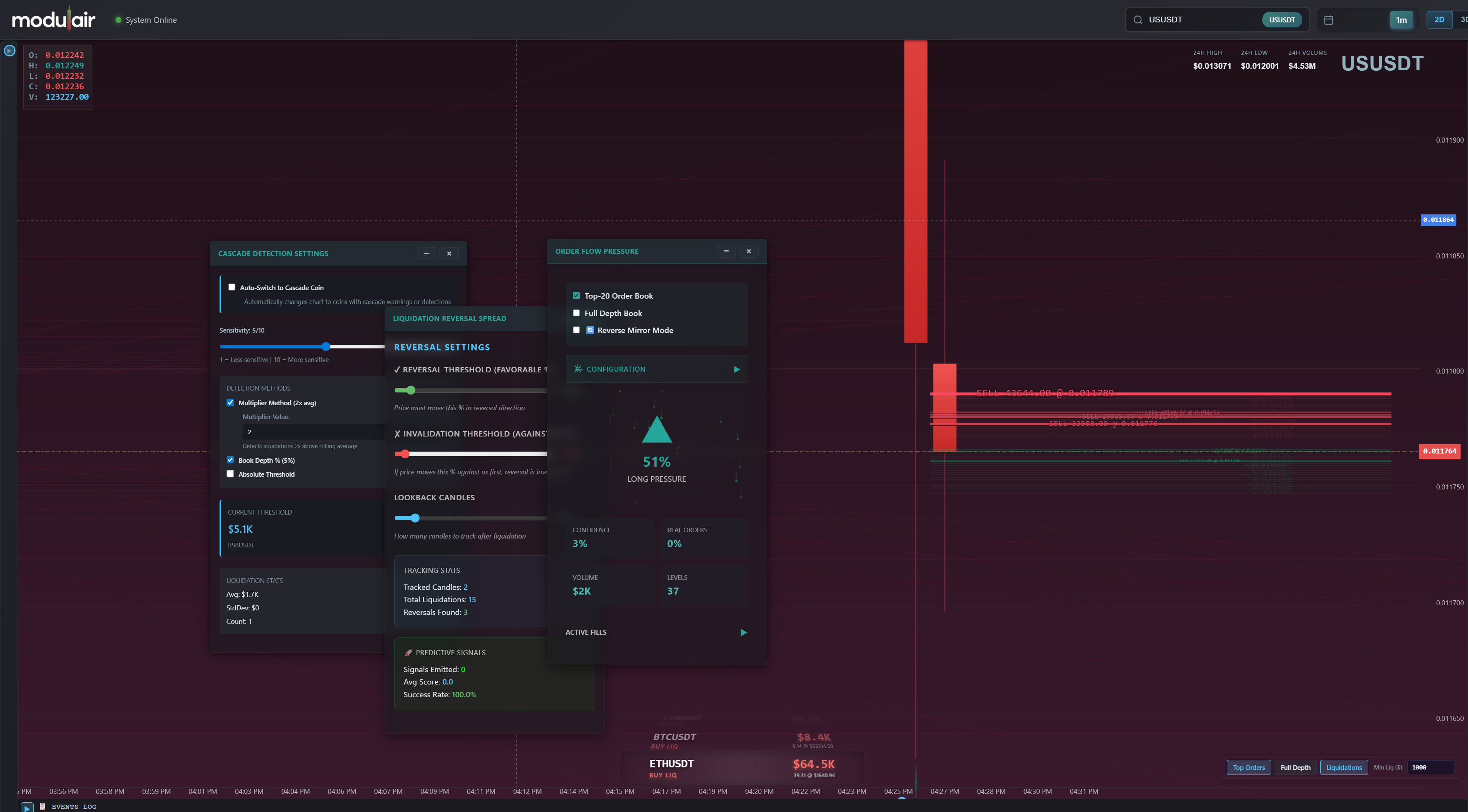Click the 0.011864 price marker label

pyautogui.click(x=1438, y=220)
